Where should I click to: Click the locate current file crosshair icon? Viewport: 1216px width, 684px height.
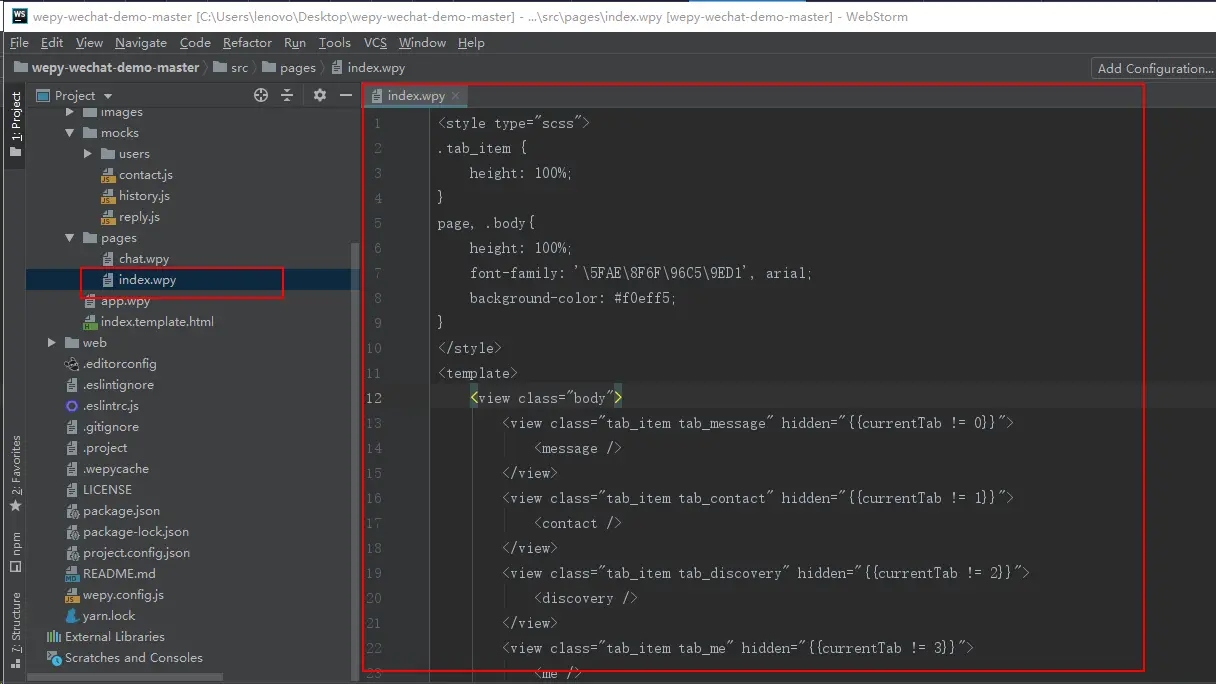(261, 95)
